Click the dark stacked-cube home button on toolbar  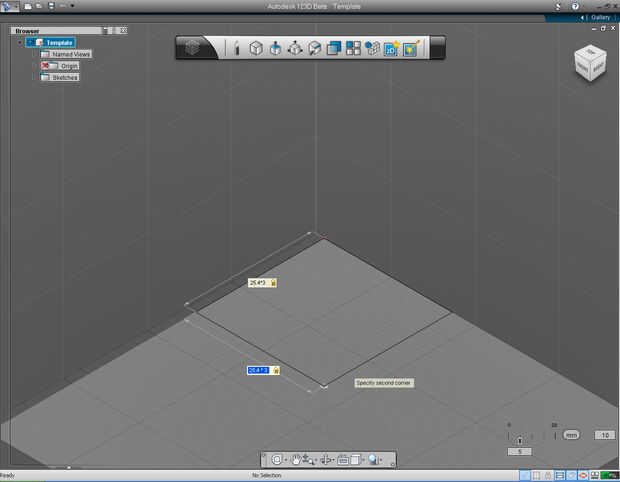tap(193, 48)
